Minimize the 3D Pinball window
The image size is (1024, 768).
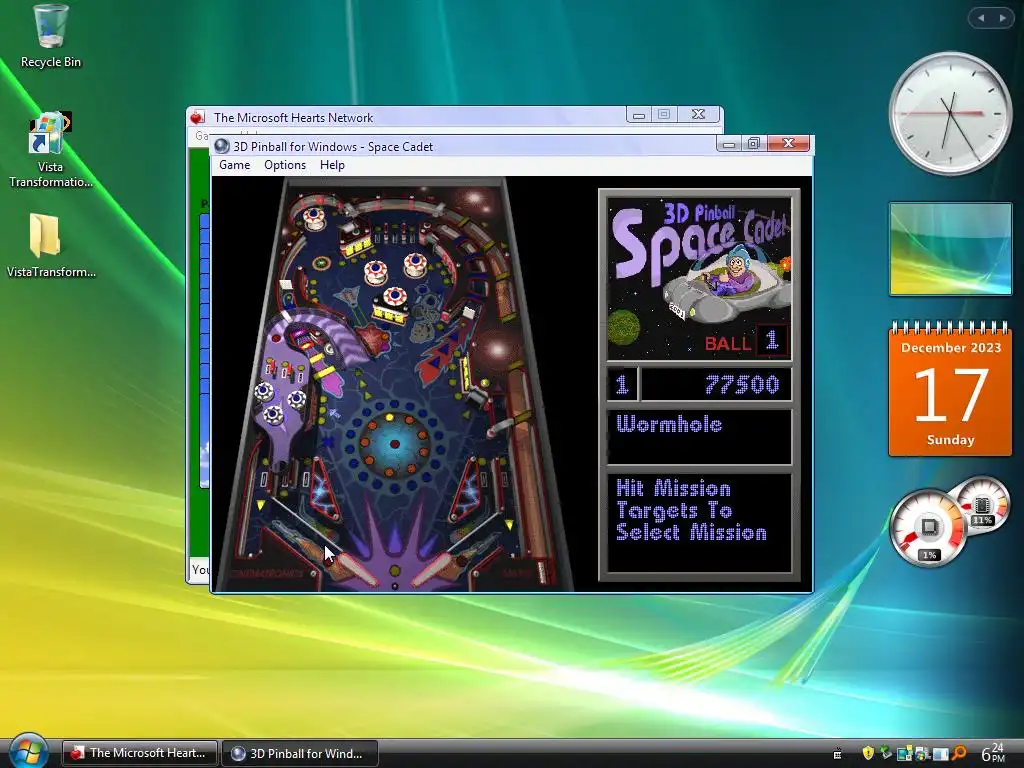click(x=729, y=144)
